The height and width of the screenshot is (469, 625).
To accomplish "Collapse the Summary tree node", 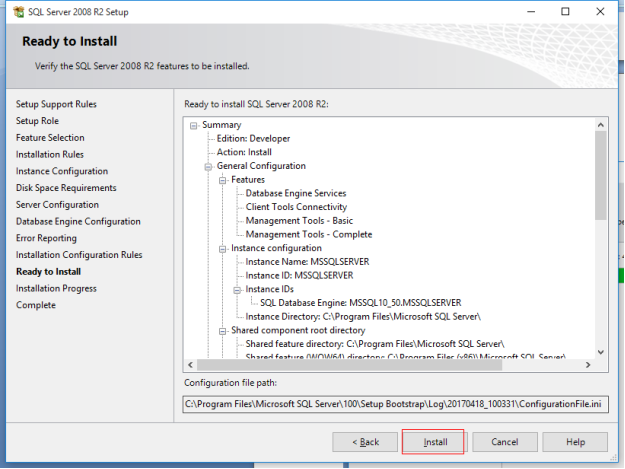I will point(195,125).
